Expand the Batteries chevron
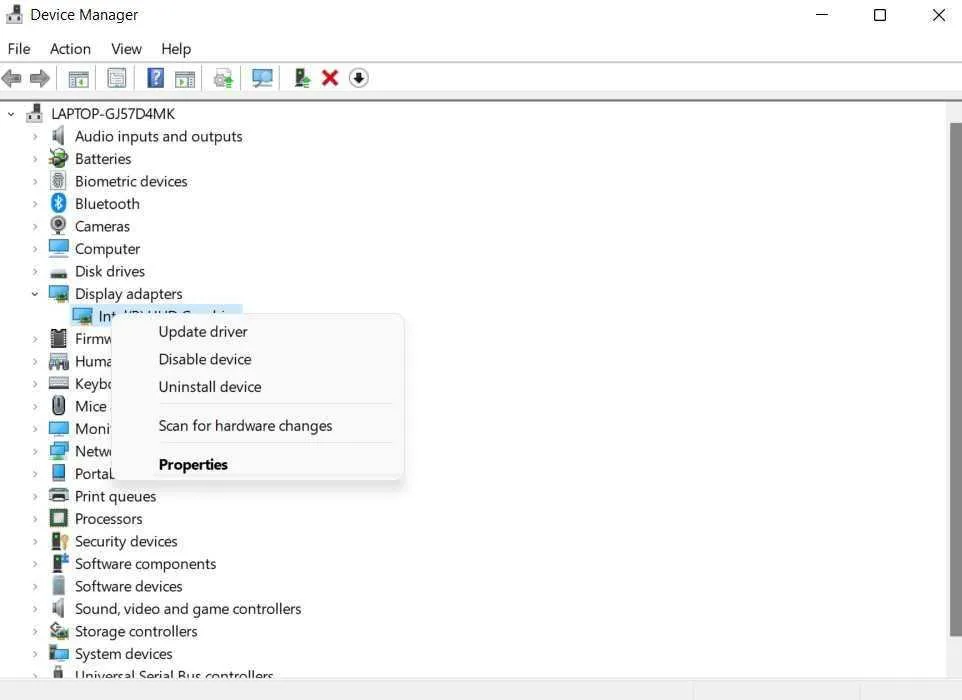This screenshot has height=700, width=962. 35,159
